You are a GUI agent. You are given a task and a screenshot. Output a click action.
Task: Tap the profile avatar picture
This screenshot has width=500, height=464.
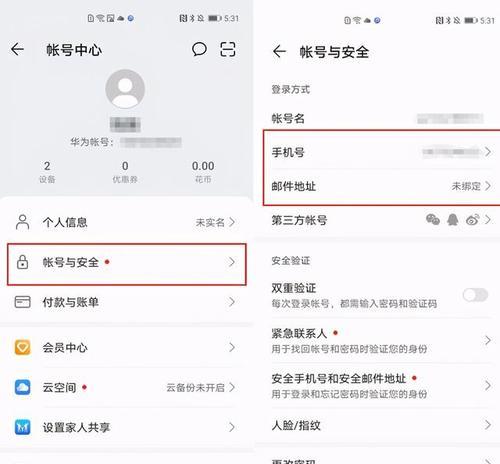[x=125, y=89]
